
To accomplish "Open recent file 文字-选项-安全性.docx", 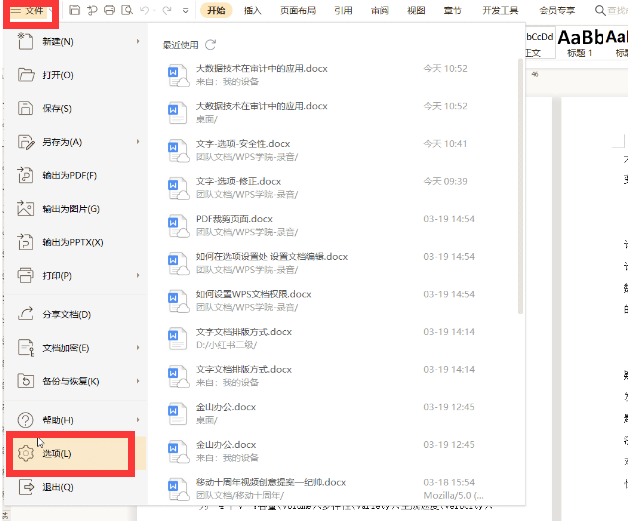I will (x=246, y=143).
